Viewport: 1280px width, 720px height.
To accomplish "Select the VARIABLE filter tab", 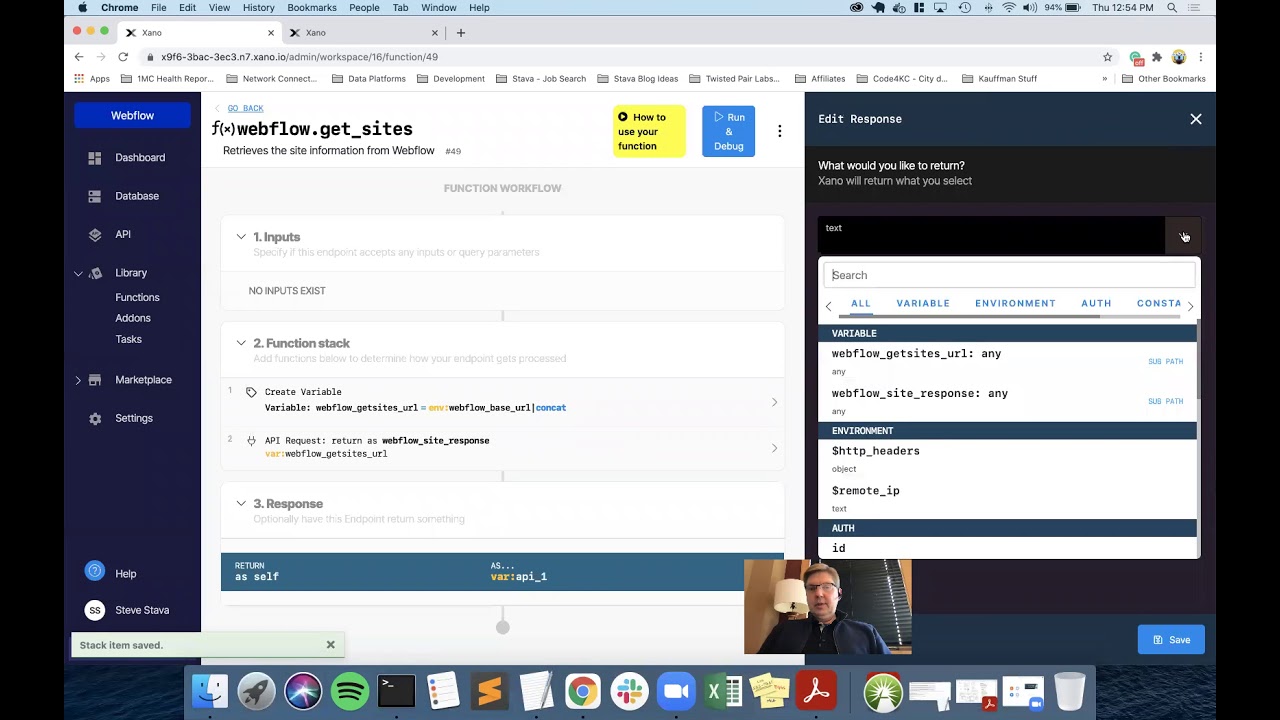I will (x=923, y=303).
